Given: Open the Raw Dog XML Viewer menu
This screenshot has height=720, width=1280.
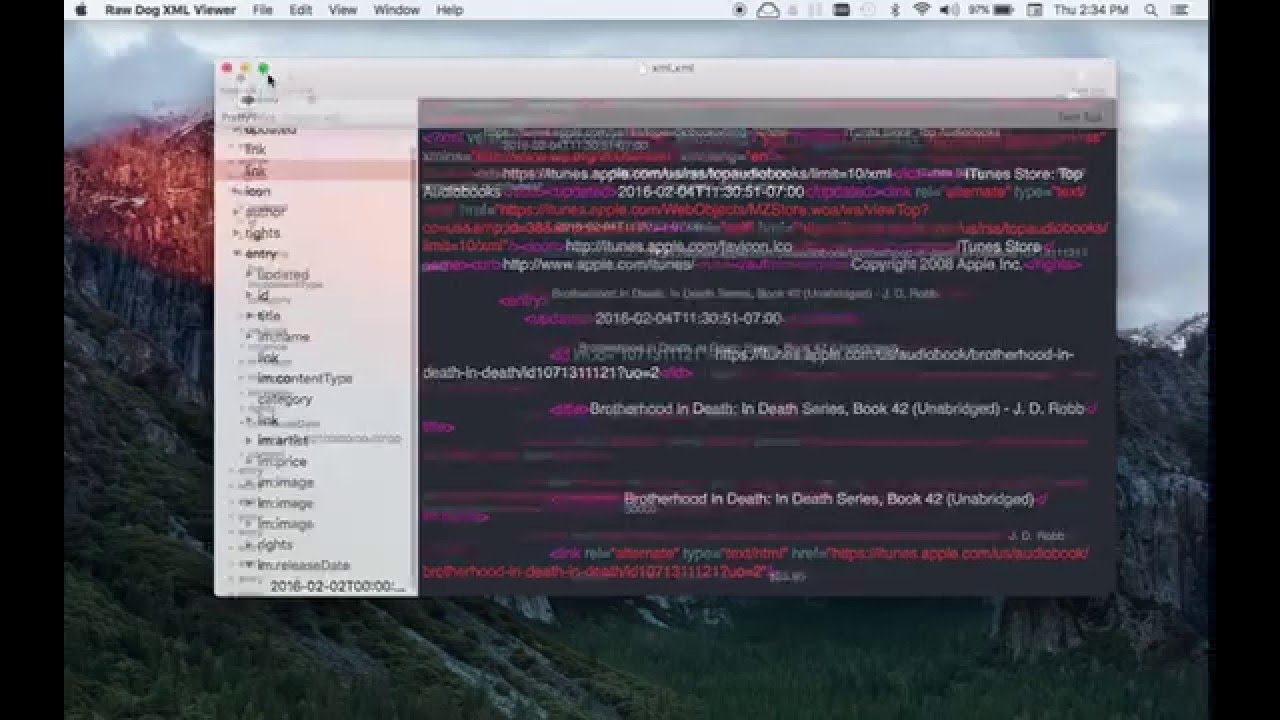Looking at the screenshot, I should coord(170,10).
